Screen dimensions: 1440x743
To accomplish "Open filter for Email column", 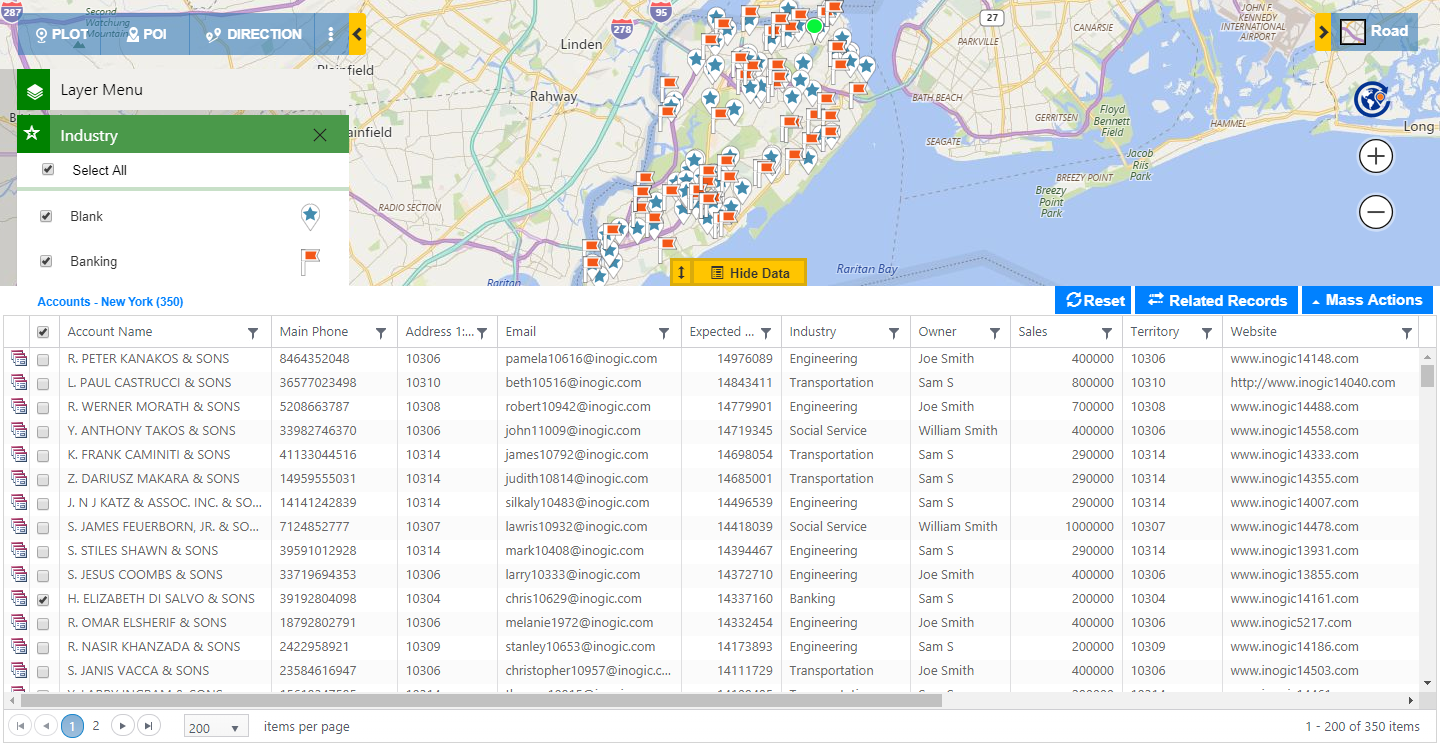I will point(664,333).
